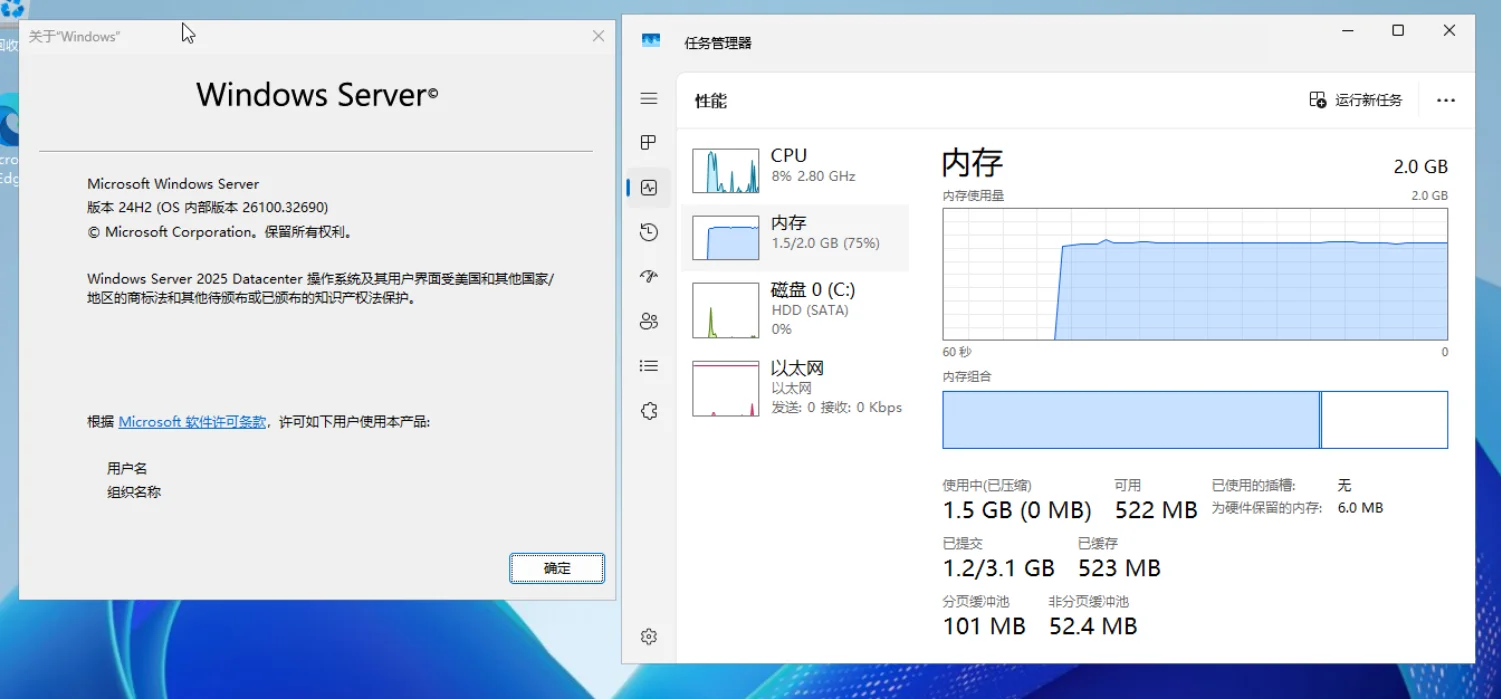Click '522 MB' available value
Viewport: 1501px width, 699px height.
[1156, 510]
